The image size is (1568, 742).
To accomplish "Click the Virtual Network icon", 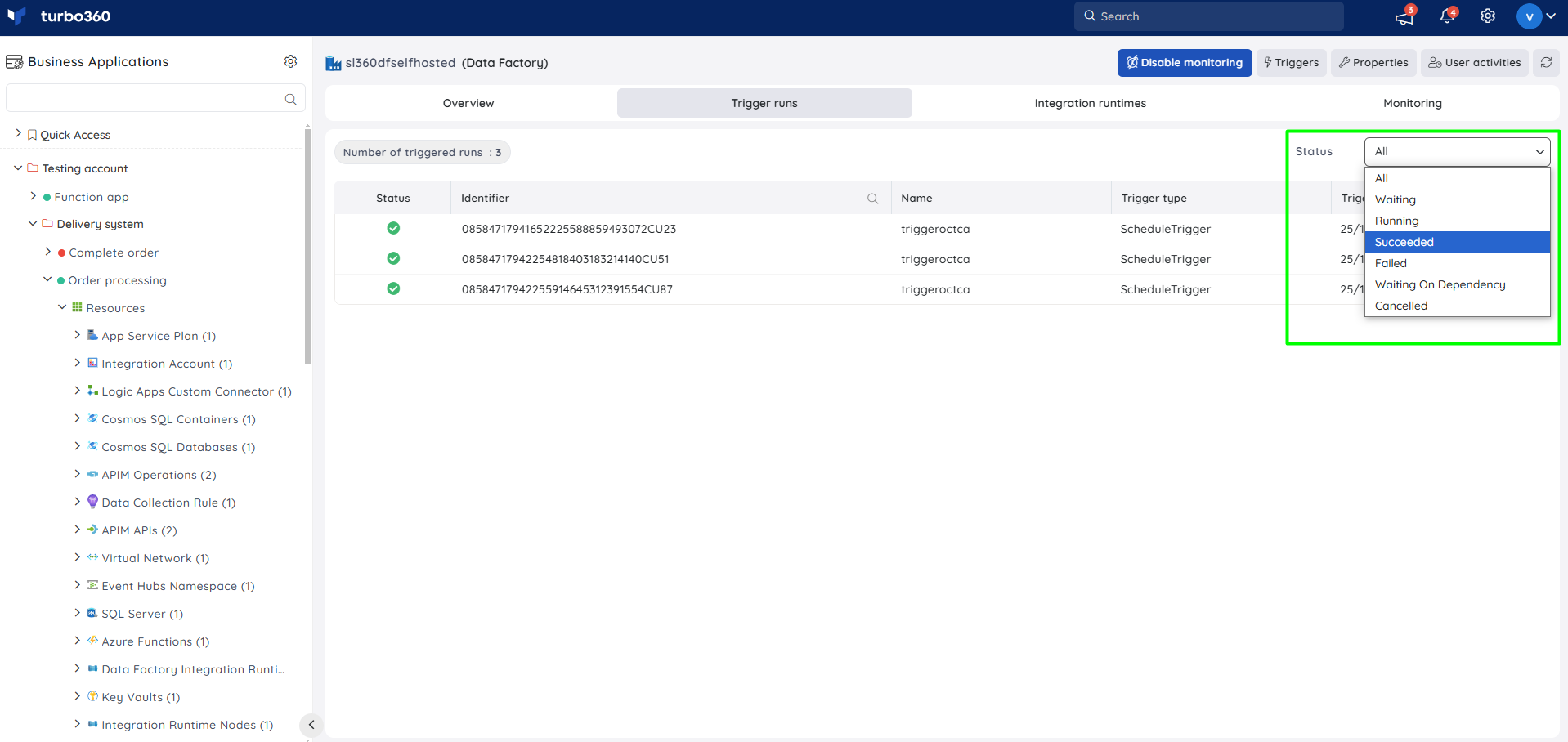I will click(x=92, y=557).
